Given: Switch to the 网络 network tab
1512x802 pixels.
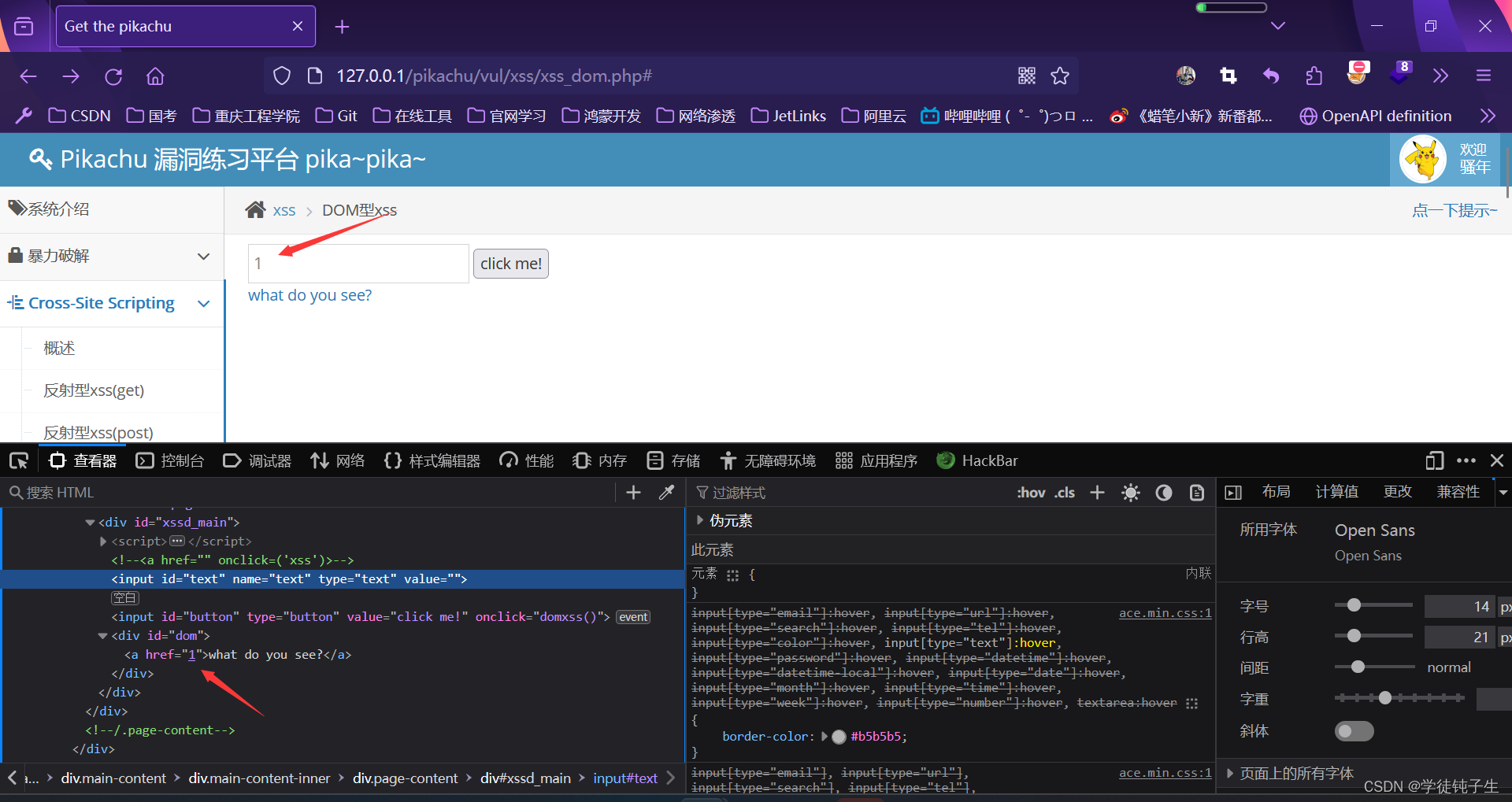Looking at the screenshot, I should (338, 460).
